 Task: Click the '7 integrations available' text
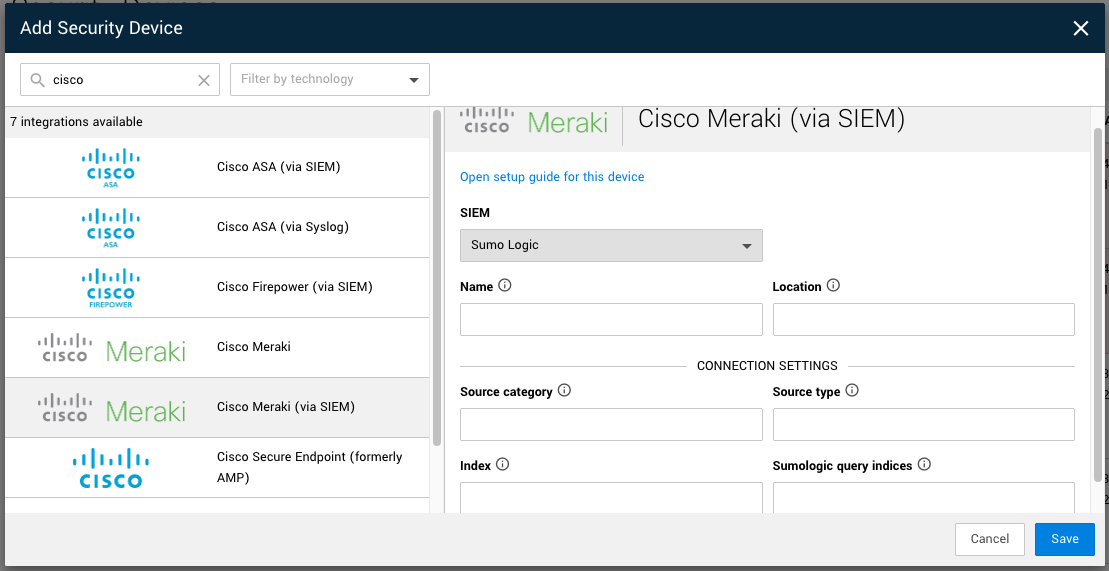pyautogui.click(x=76, y=122)
